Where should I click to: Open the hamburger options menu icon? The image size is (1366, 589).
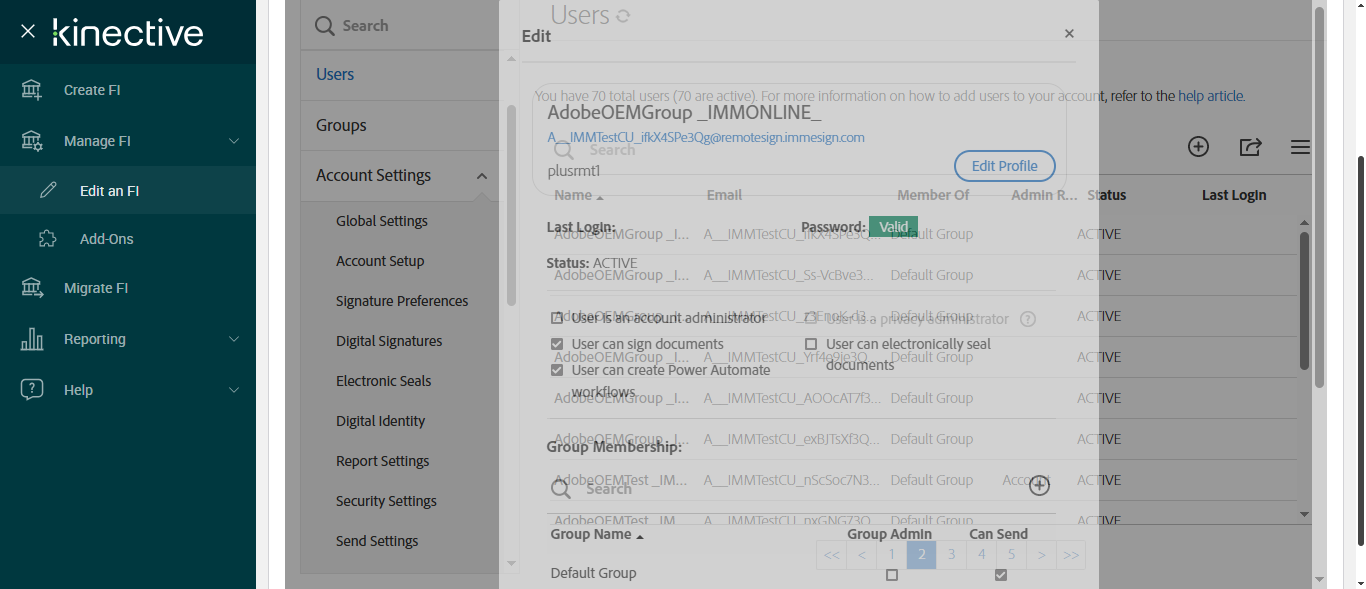[1300, 147]
